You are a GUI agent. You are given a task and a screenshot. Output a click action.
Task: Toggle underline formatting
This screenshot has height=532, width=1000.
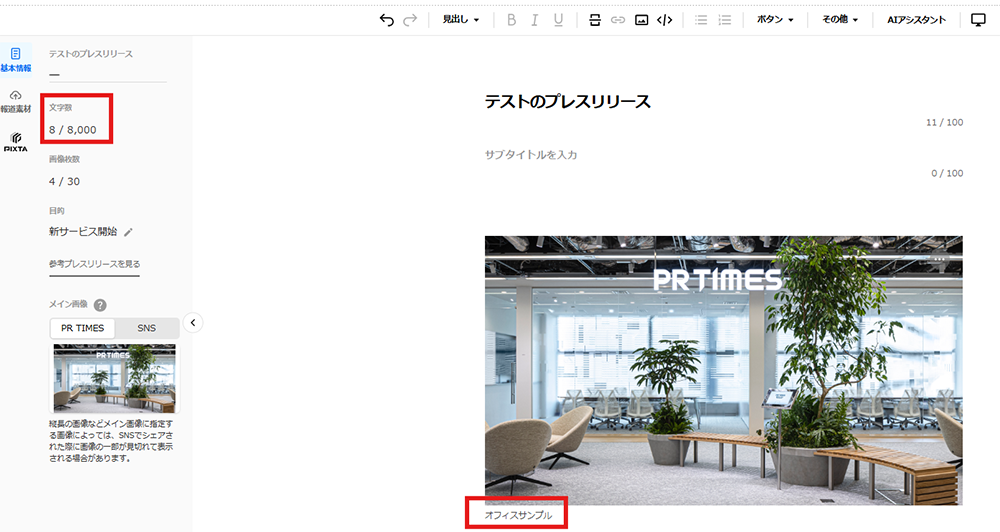[x=558, y=20]
